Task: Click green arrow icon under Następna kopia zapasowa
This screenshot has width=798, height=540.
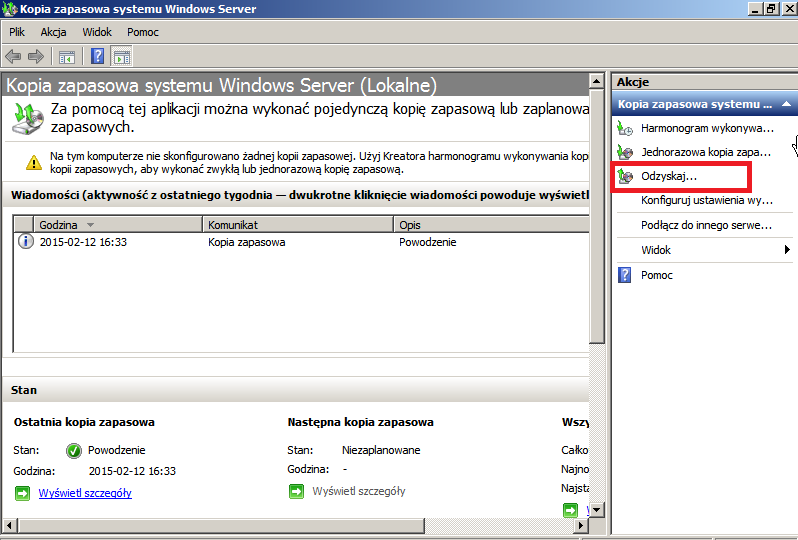Action: 297,492
